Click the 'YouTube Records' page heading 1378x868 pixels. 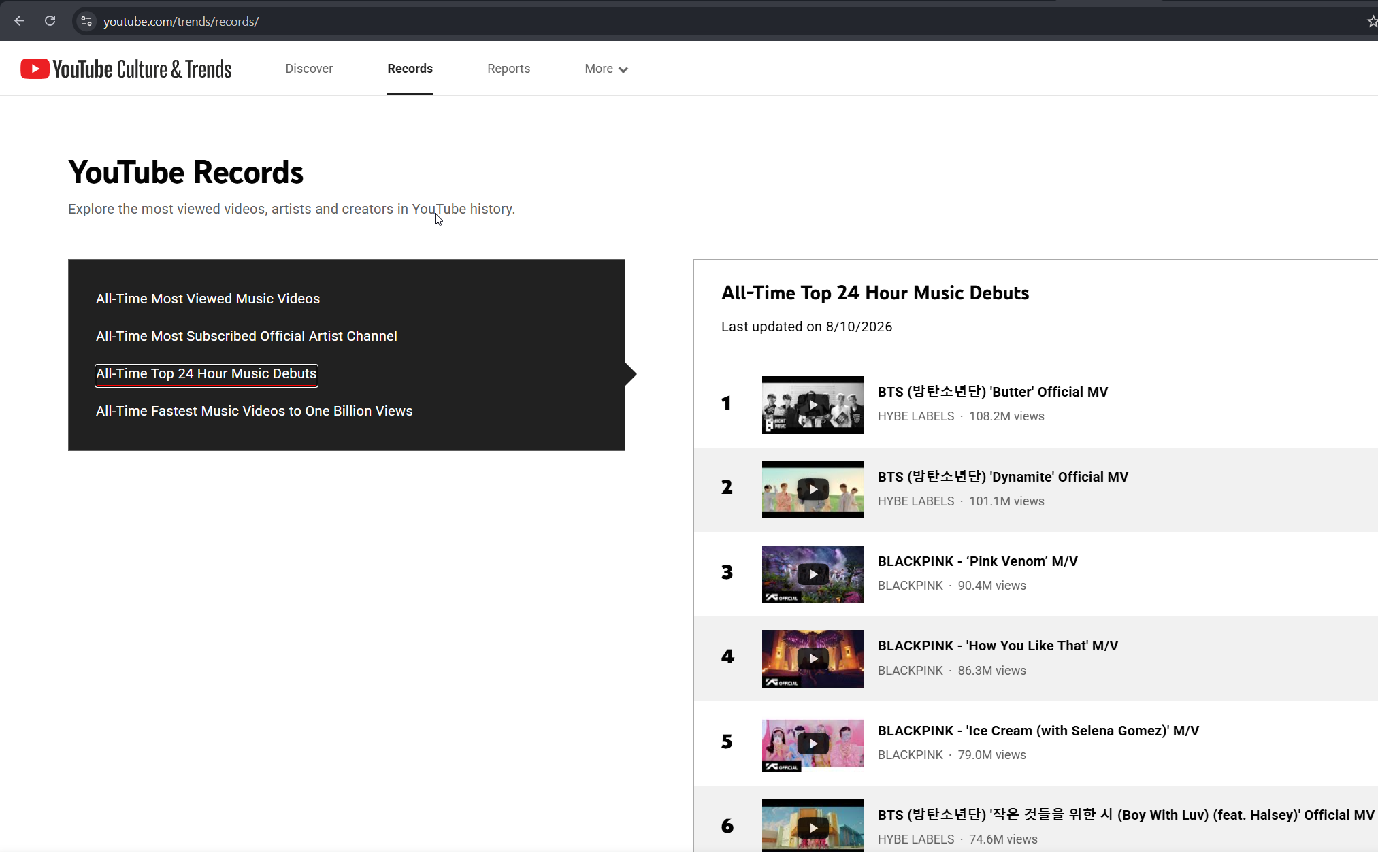pos(186,172)
